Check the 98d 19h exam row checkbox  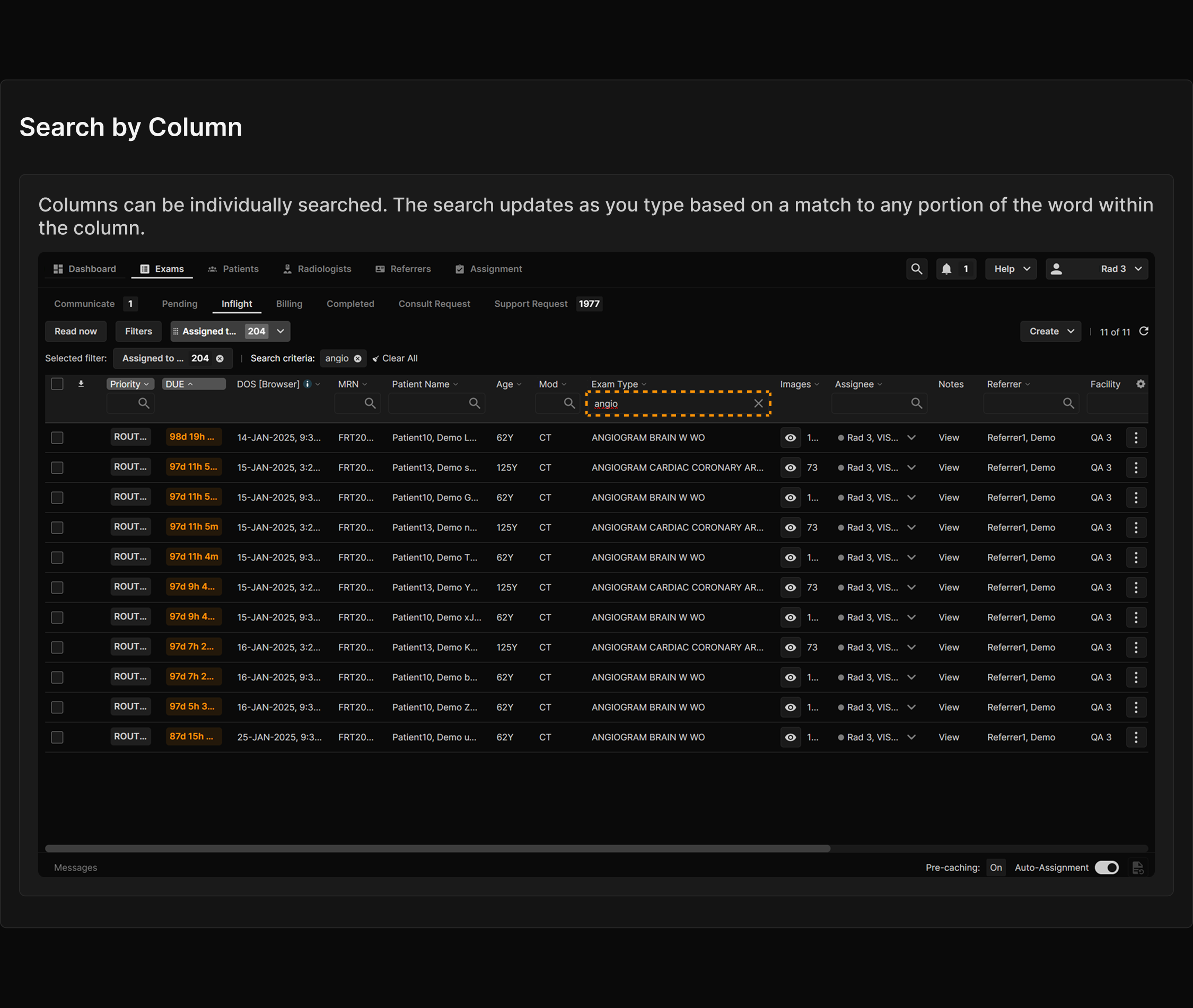point(57,438)
